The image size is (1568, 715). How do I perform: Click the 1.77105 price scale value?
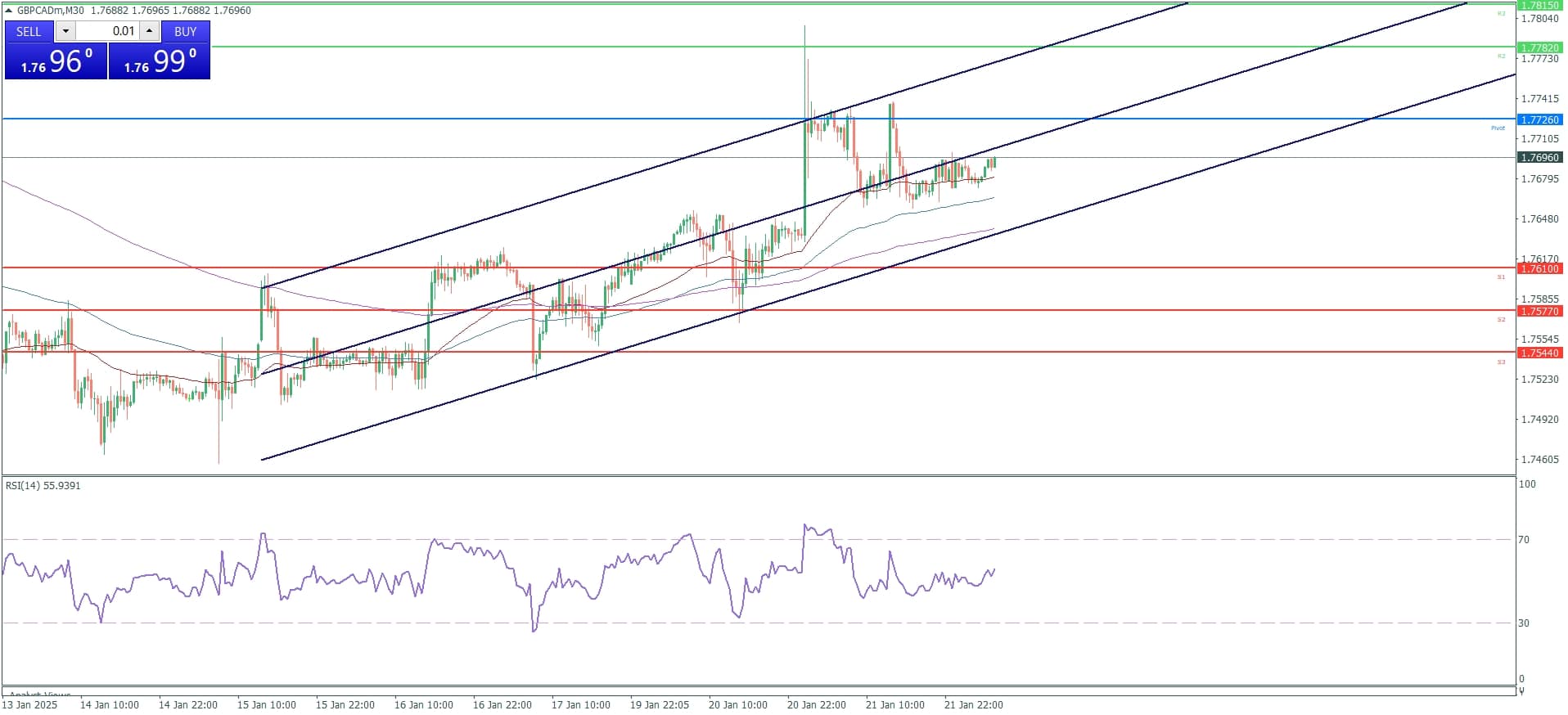(x=1539, y=139)
